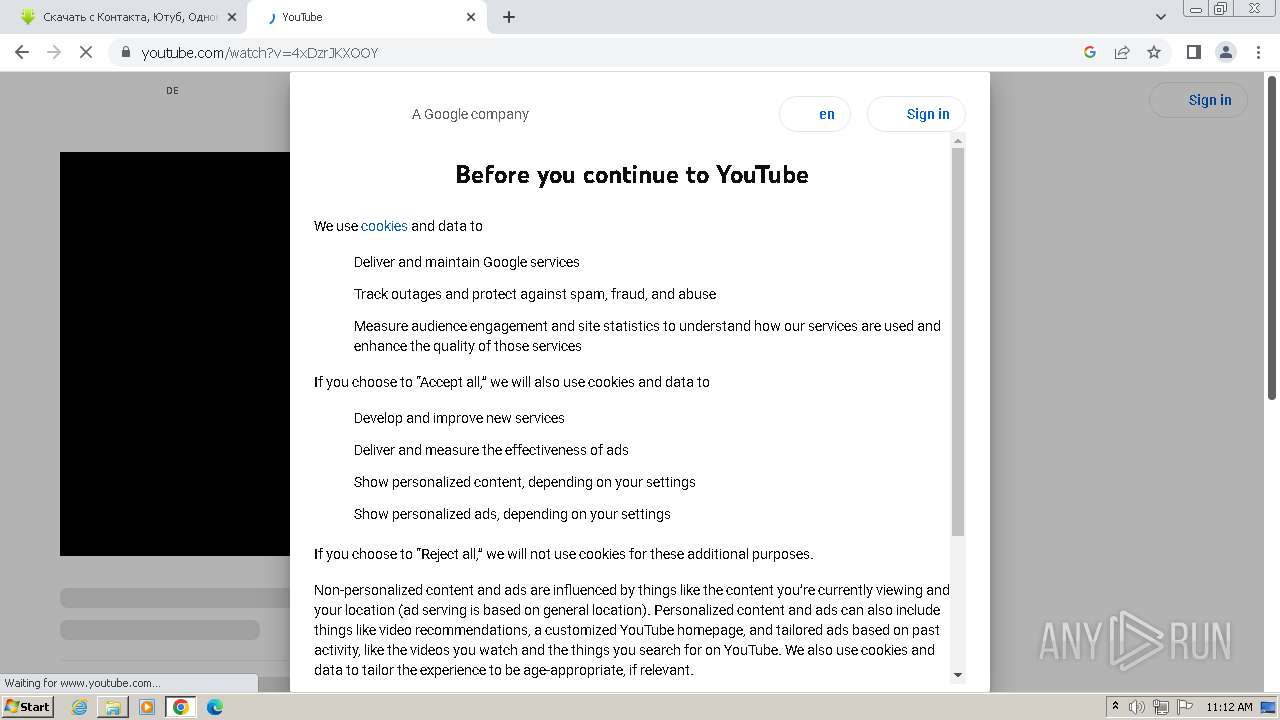The image size is (1280, 720).
Task: Click the DE country code label
Action: (x=172, y=90)
